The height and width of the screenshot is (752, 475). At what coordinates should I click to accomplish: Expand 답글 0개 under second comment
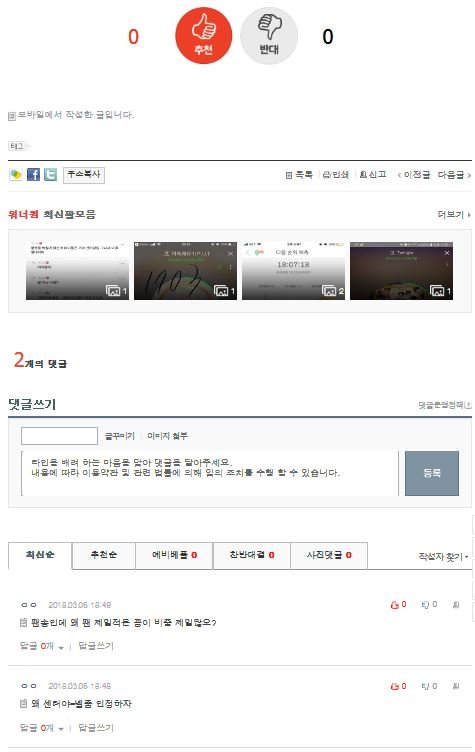pos(42,728)
